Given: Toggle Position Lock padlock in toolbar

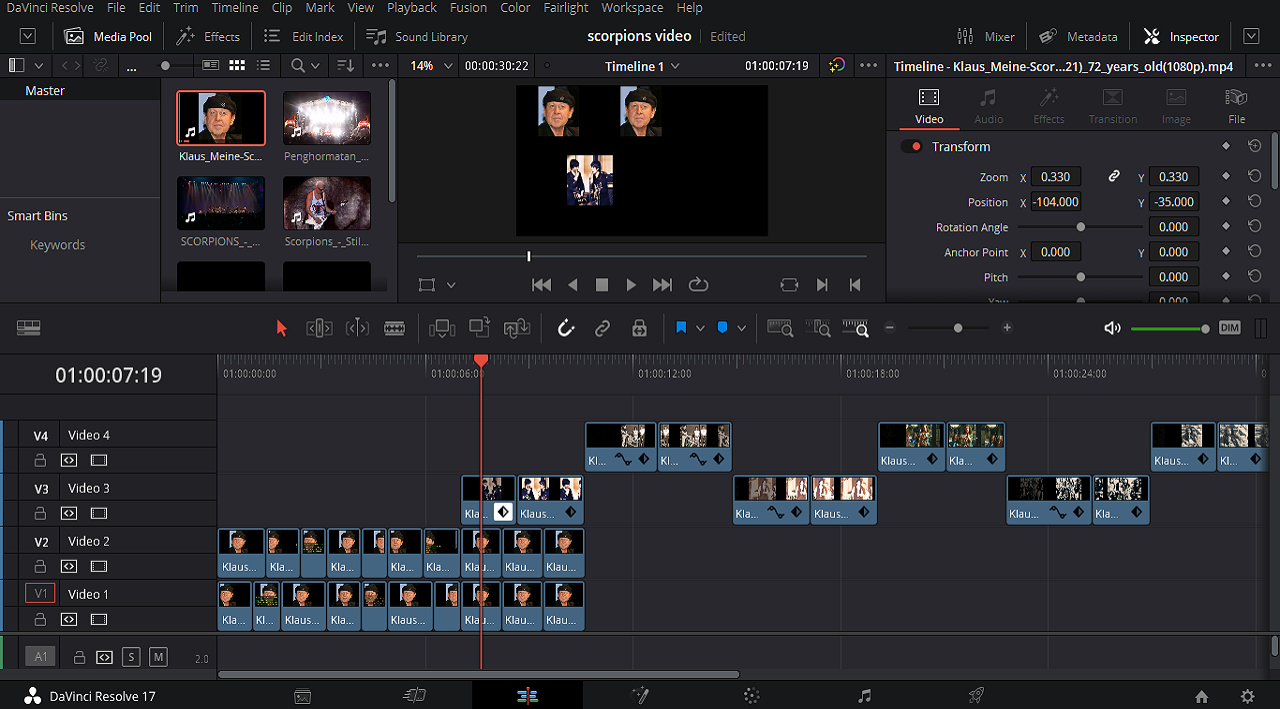Looking at the screenshot, I should pyautogui.click(x=639, y=328).
